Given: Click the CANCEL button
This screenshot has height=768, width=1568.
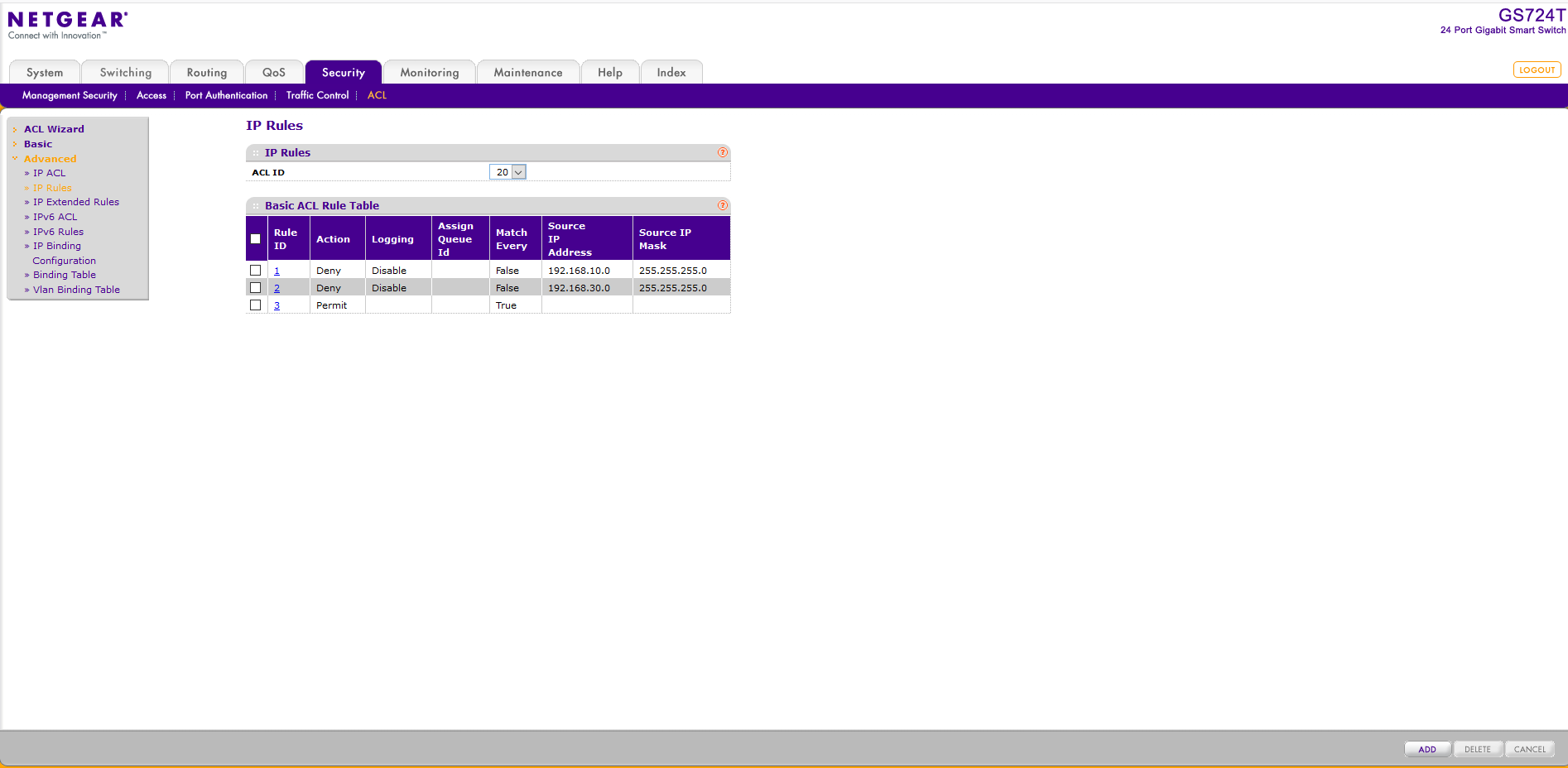Looking at the screenshot, I should click(1530, 749).
